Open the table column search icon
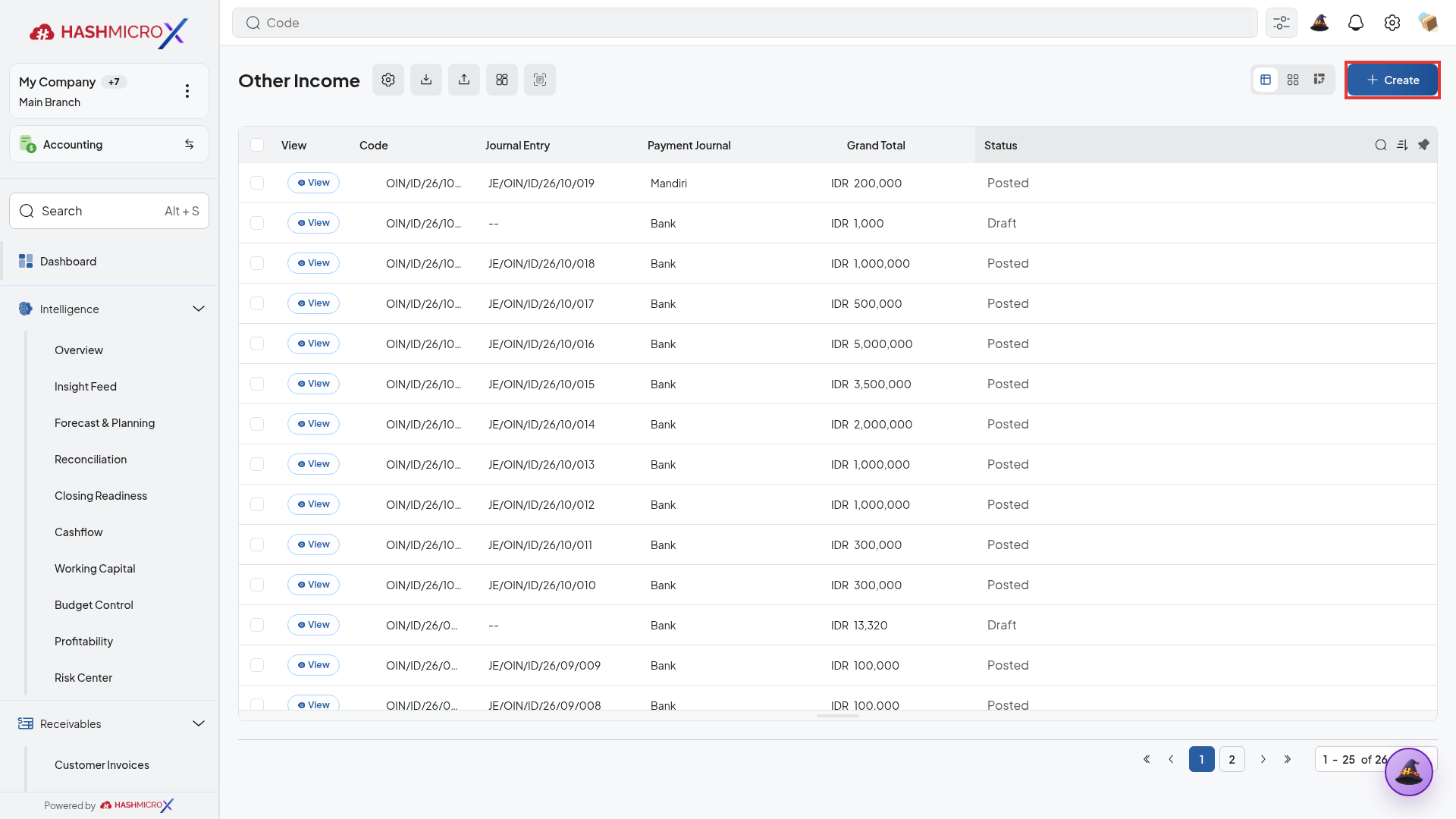 pyautogui.click(x=1381, y=145)
